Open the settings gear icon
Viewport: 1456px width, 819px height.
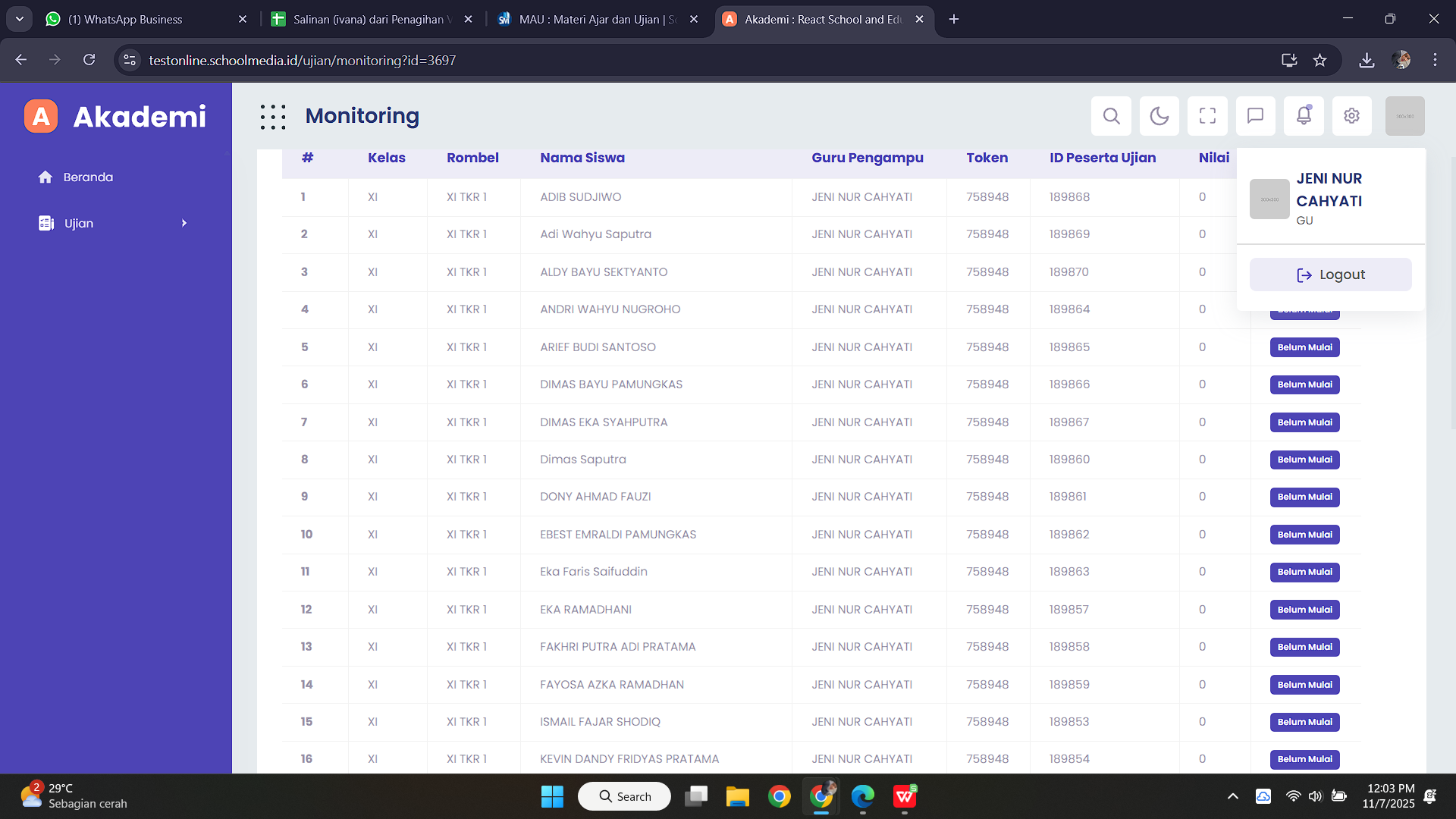tap(1351, 116)
